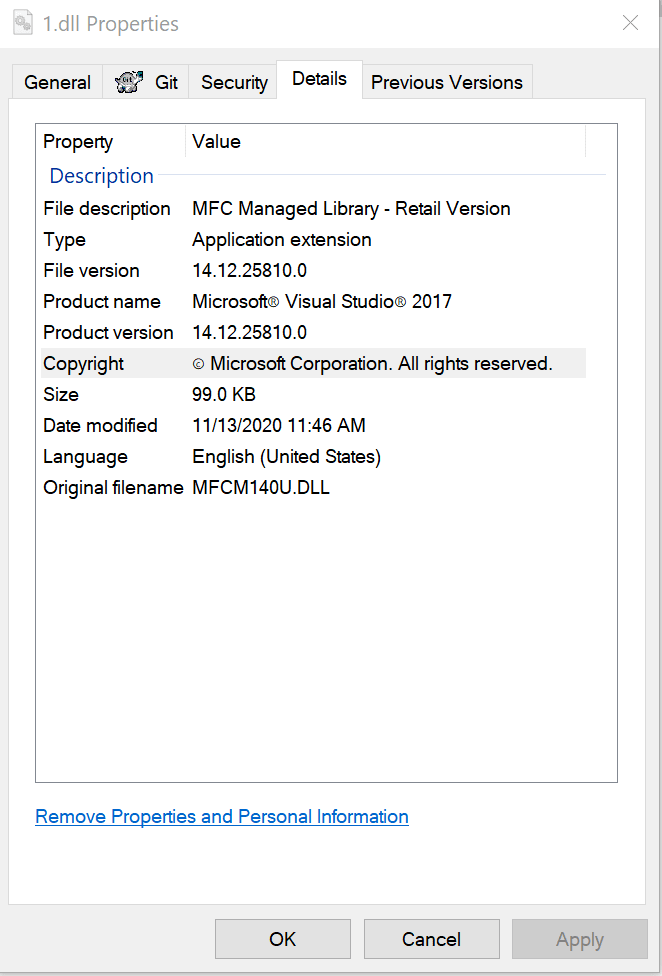Switch to the Security tab
Viewport: 662px width, 976px height.
point(234,83)
